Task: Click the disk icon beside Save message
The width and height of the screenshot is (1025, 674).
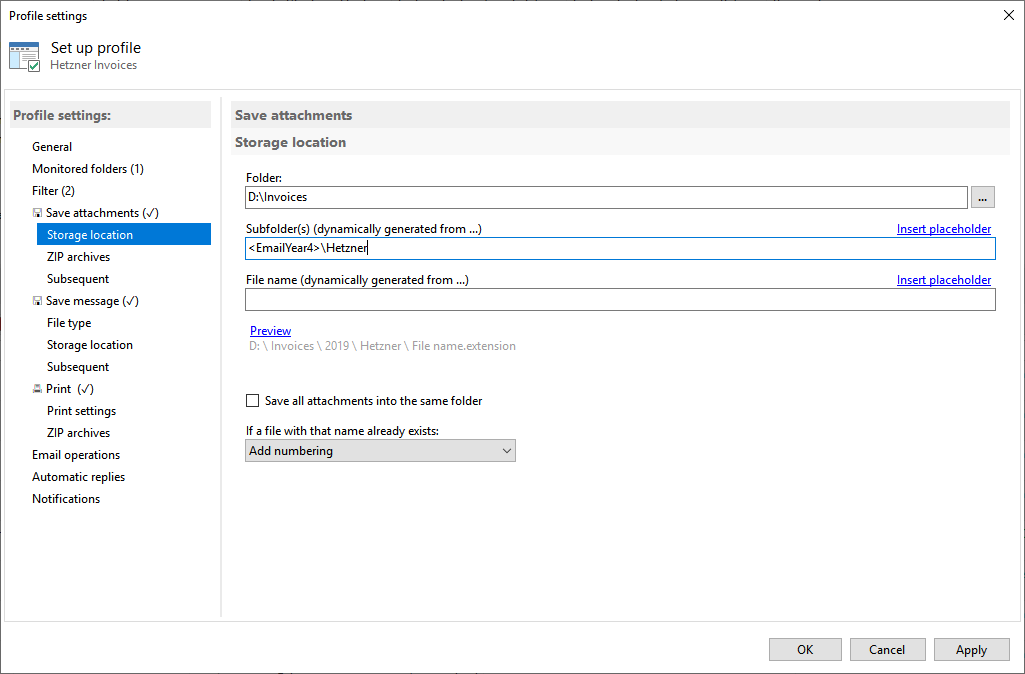Action: tap(37, 301)
